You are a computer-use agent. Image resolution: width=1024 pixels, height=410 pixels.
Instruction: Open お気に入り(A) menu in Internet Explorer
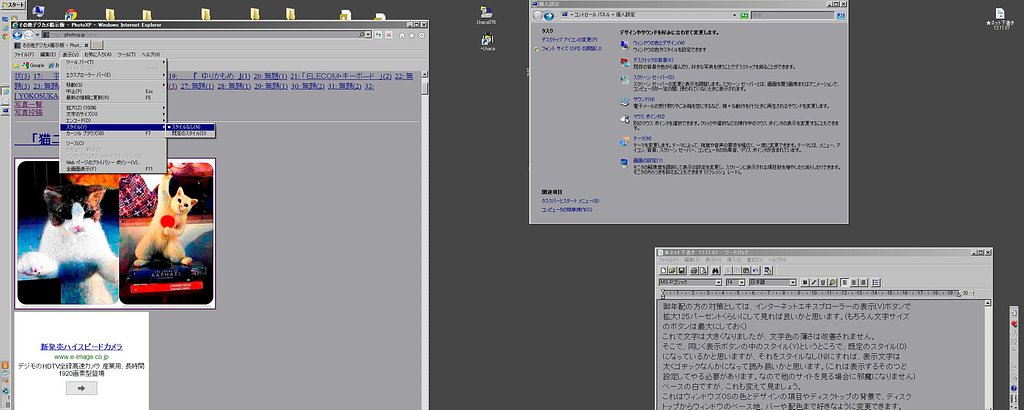point(98,54)
